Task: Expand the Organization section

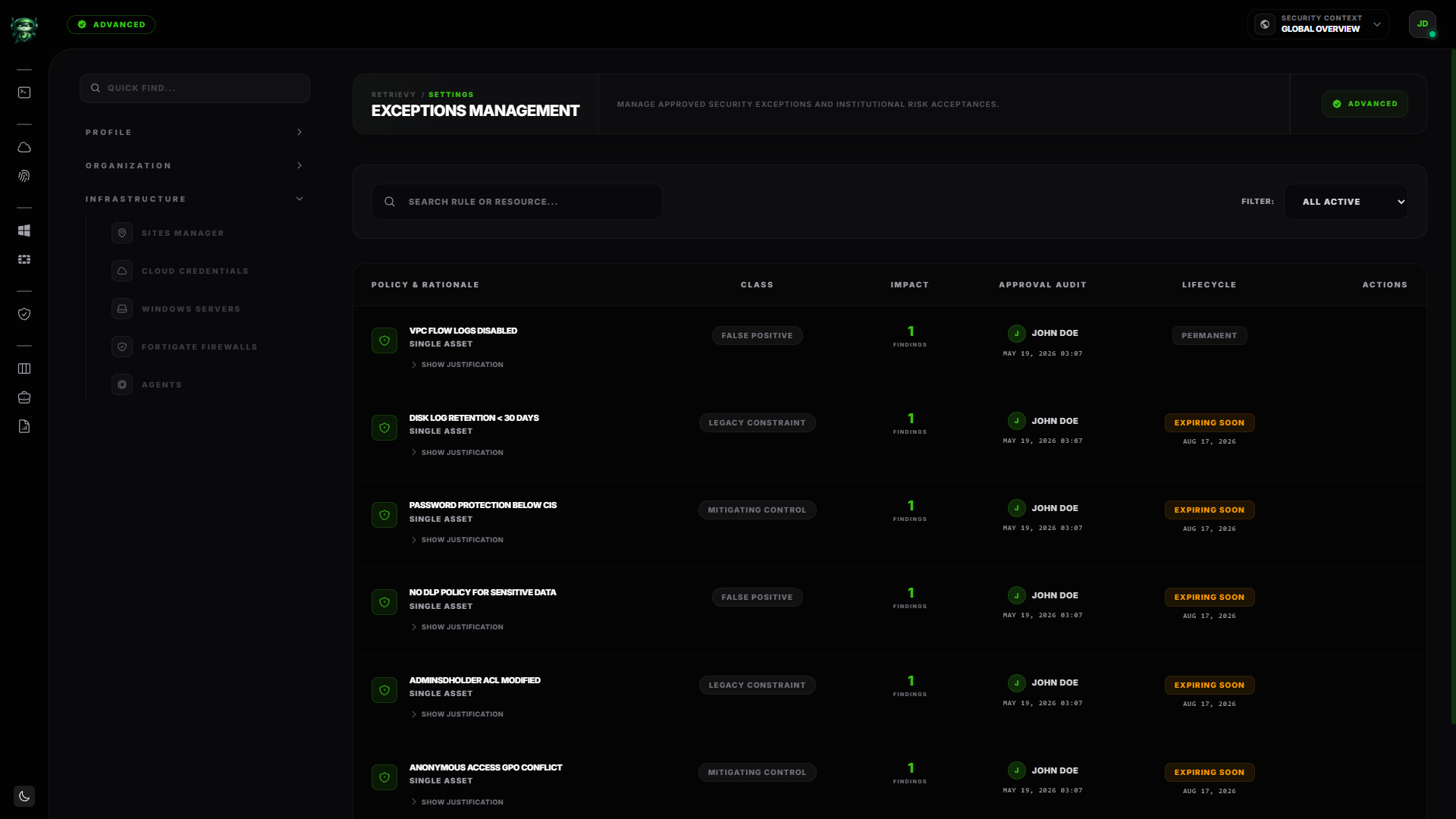Action: 194,165
